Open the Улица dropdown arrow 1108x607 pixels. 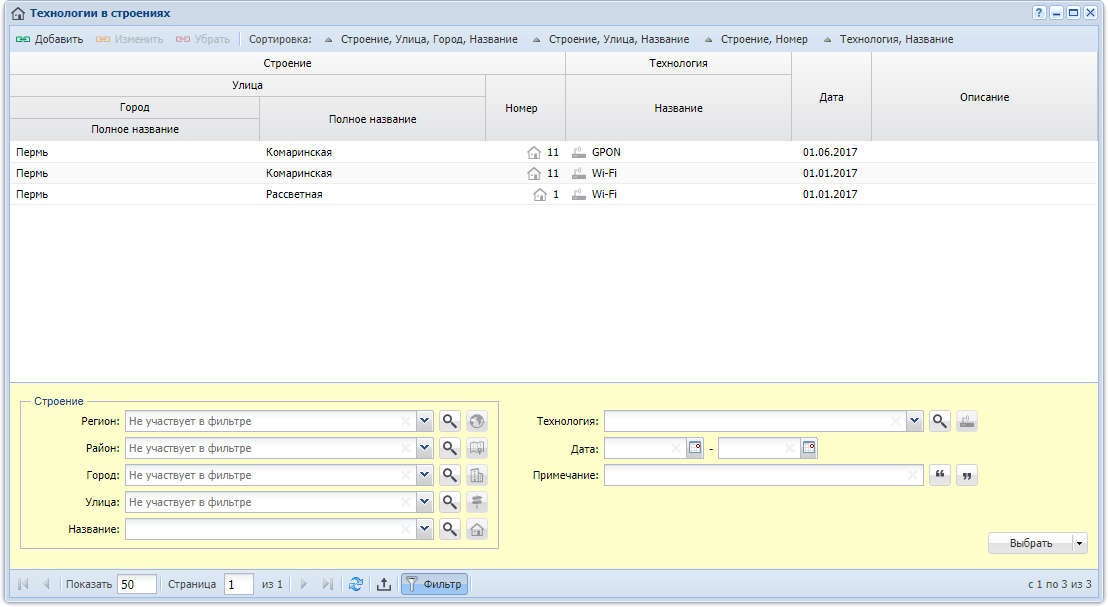tap(424, 502)
